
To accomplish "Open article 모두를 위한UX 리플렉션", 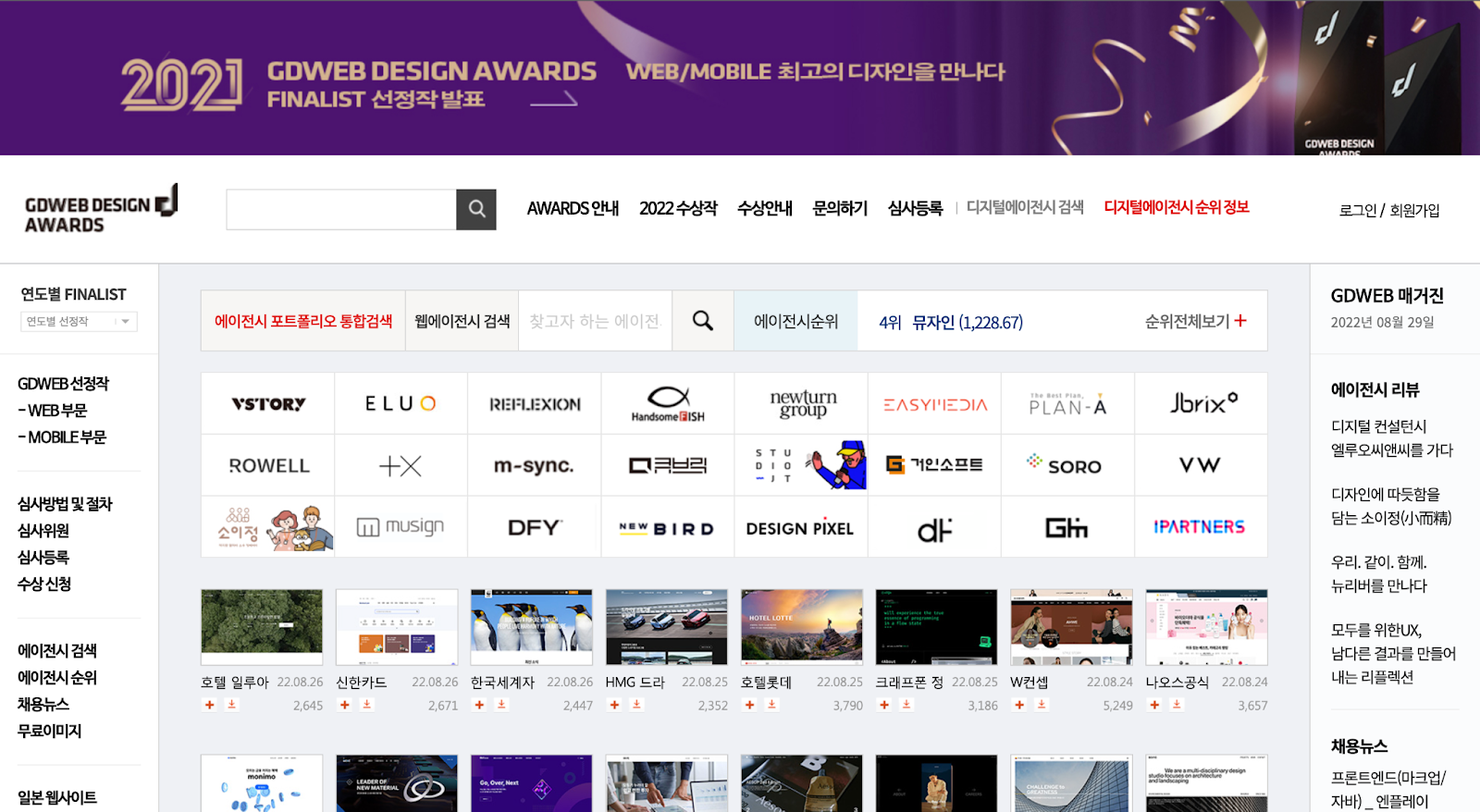I will pos(1393,654).
